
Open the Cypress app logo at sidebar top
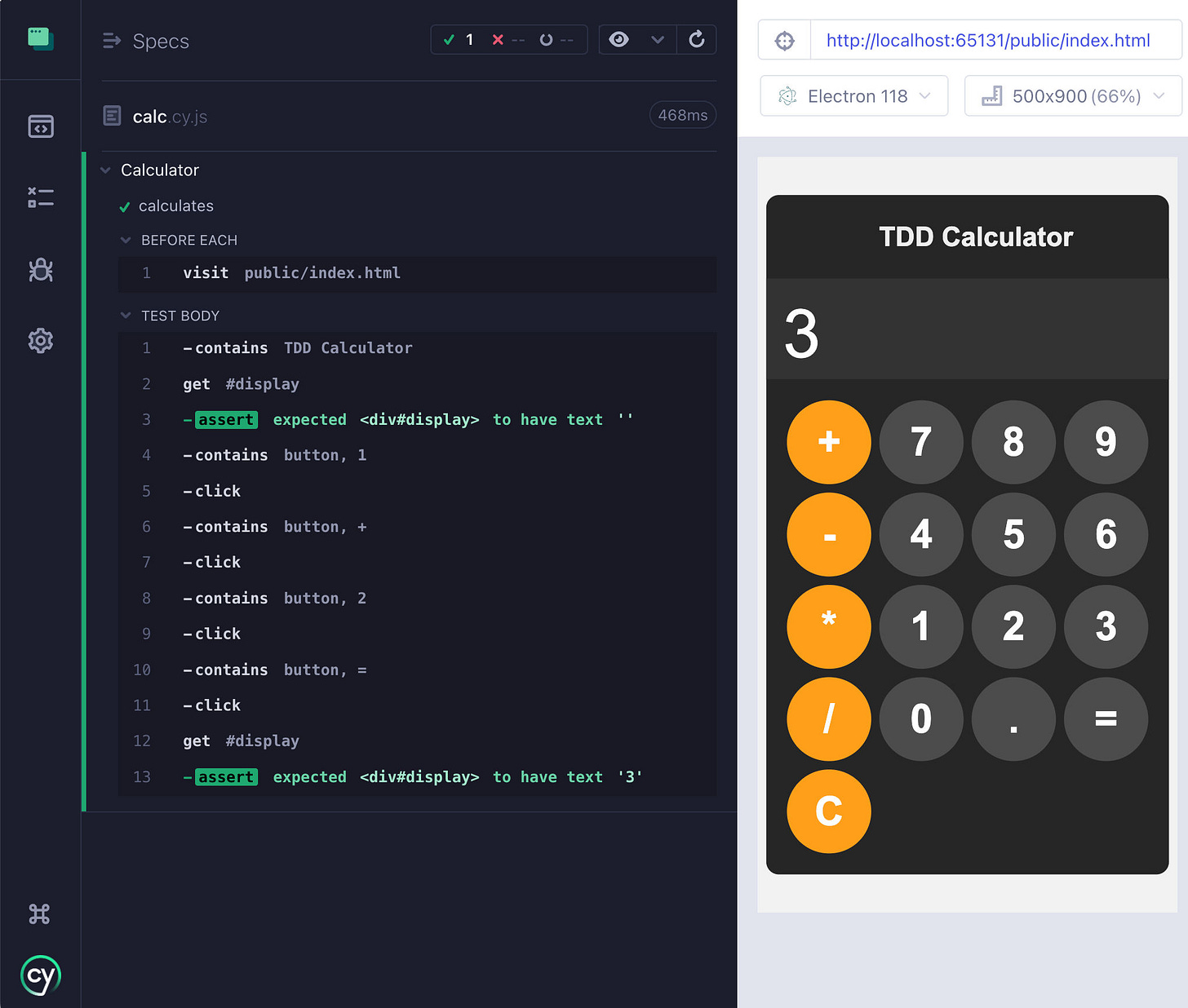click(40, 38)
